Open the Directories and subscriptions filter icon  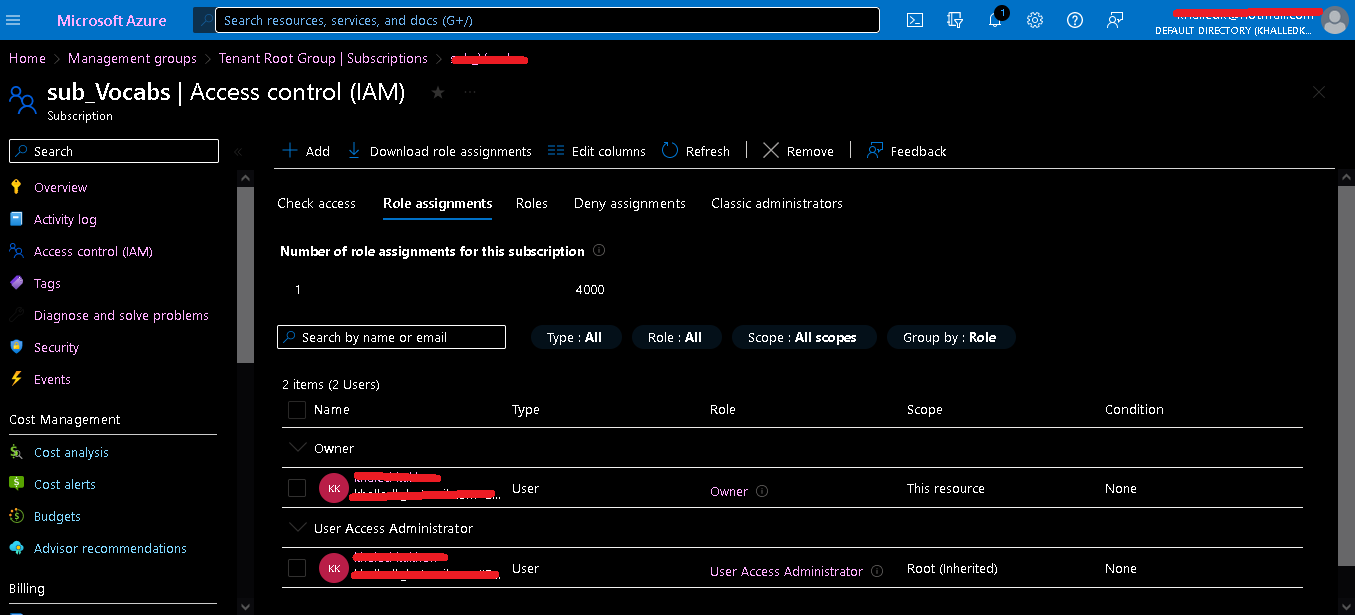954,20
